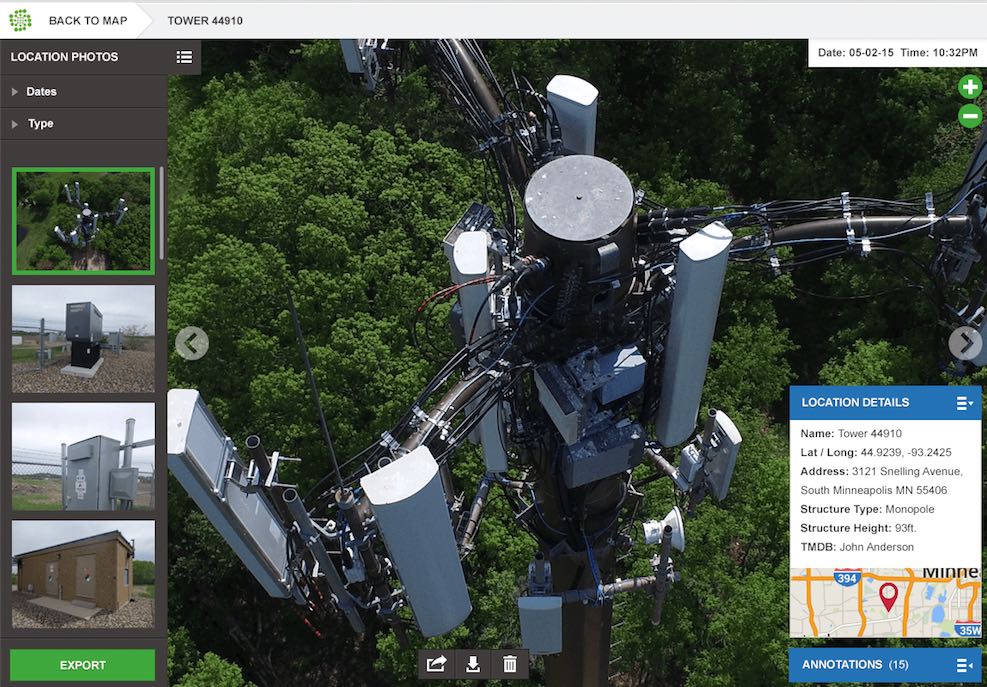The height and width of the screenshot is (687, 987).
Task: Advance to the next photo arrow
Action: 965,343
